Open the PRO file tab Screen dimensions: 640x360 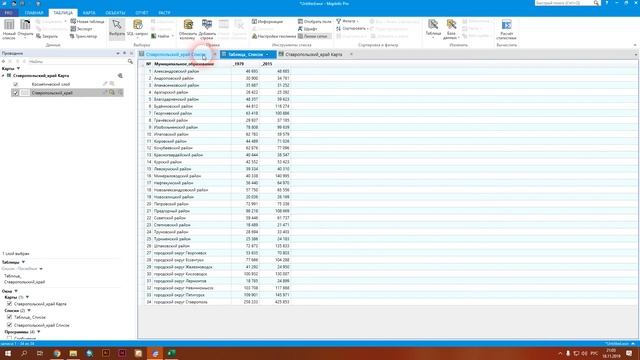pos(9,13)
